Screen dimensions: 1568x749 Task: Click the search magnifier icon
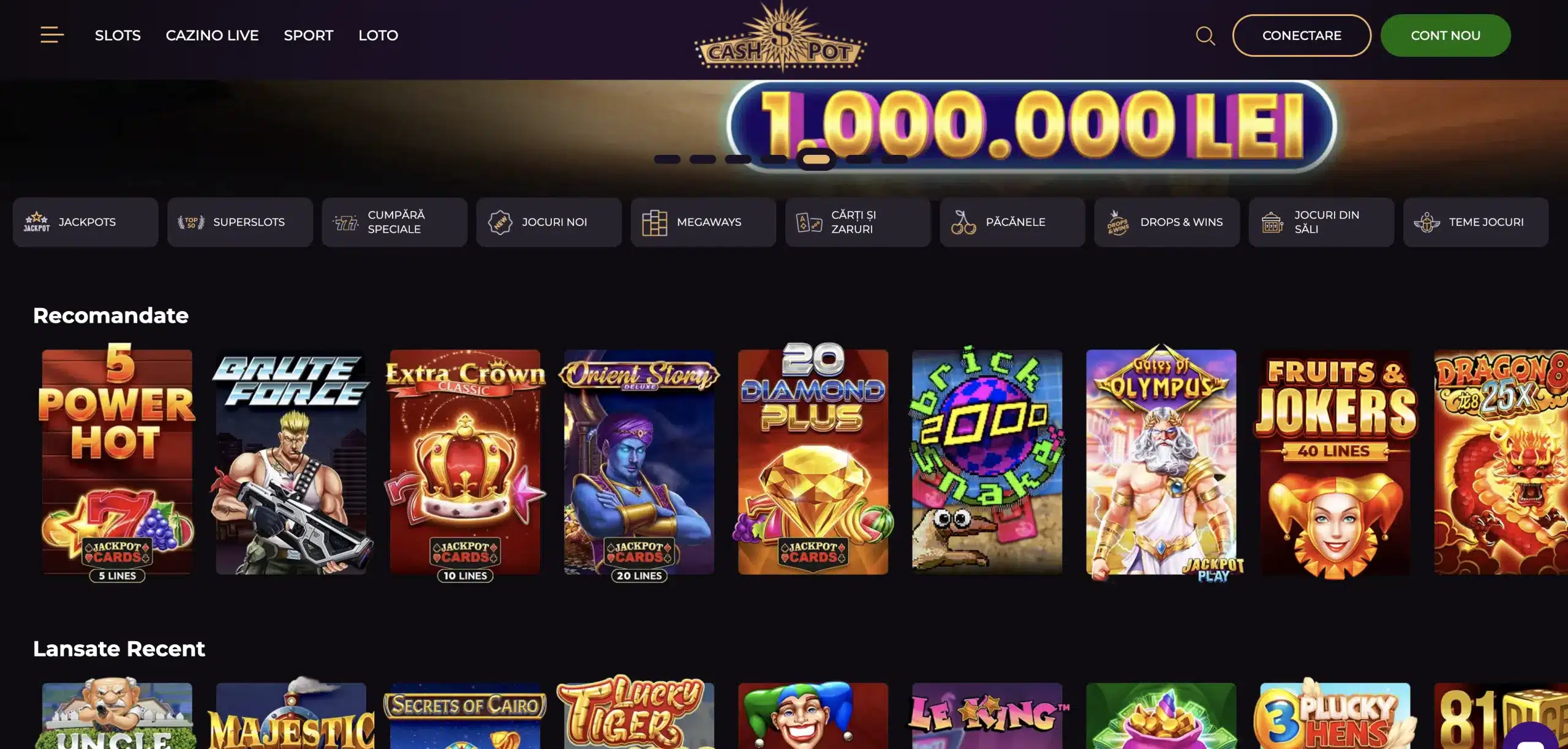pos(1205,36)
